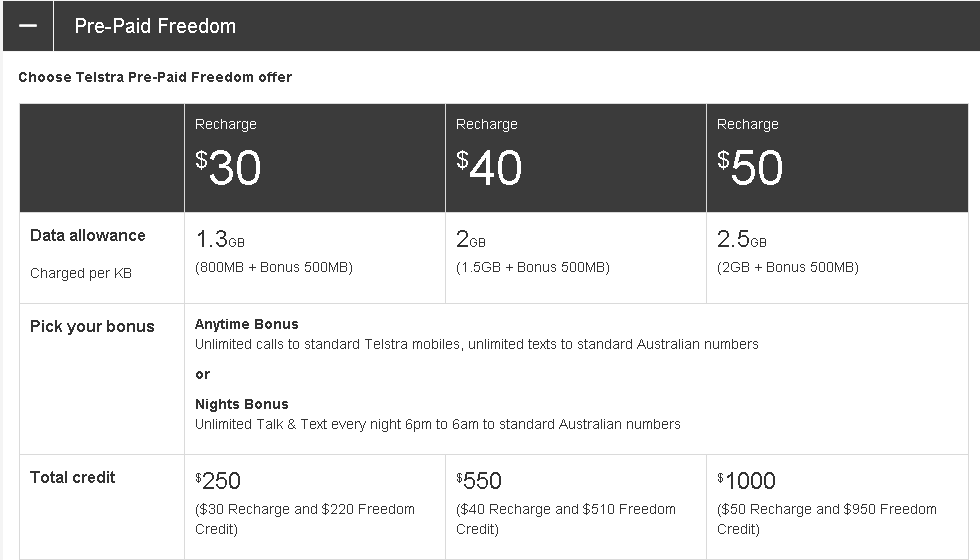This screenshot has height=560, width=980.
Task: Click the $1000 total credit amount
Action: (x=746, y=481)
